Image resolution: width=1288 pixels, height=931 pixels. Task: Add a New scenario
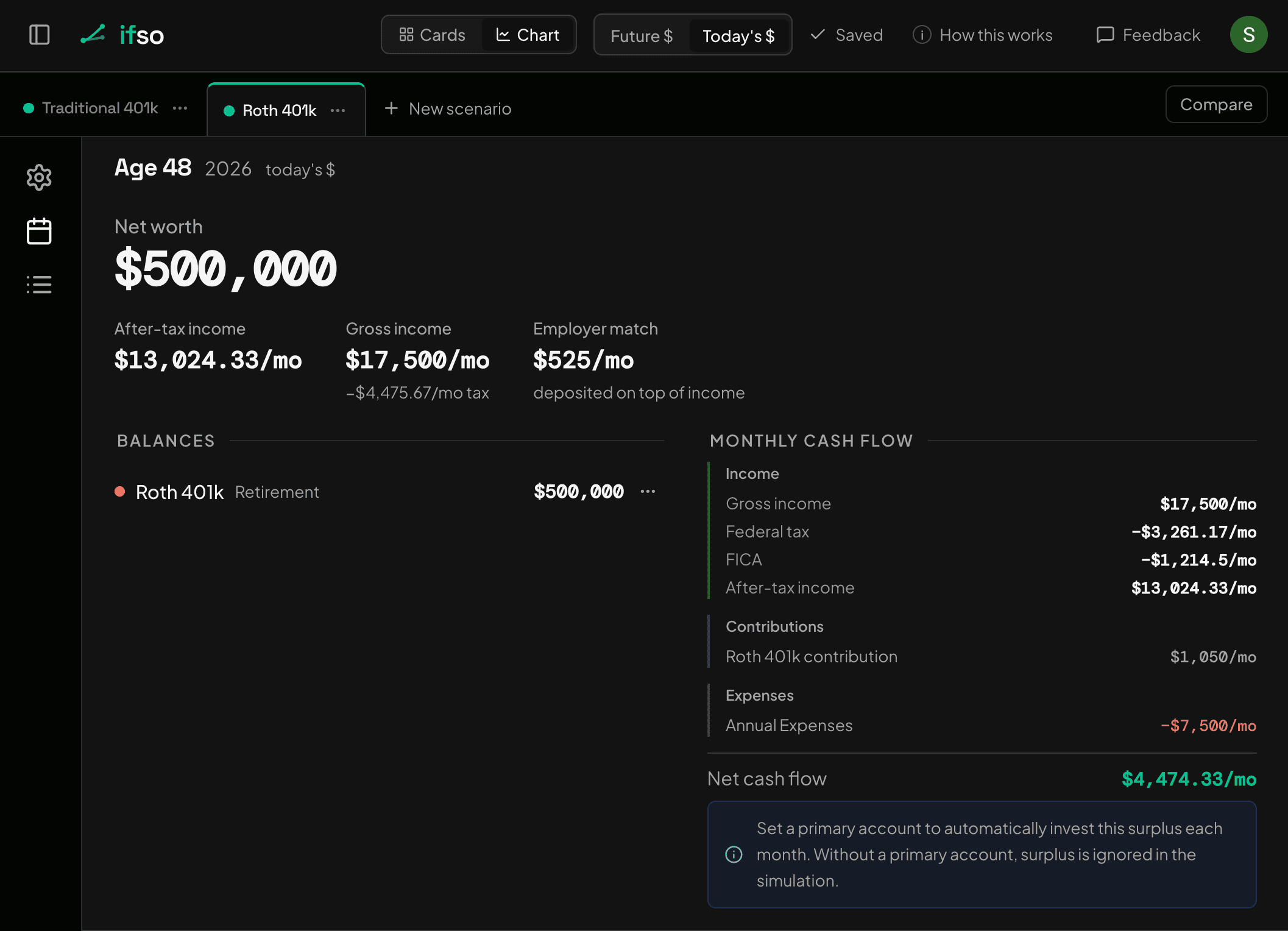coord(448,108)
